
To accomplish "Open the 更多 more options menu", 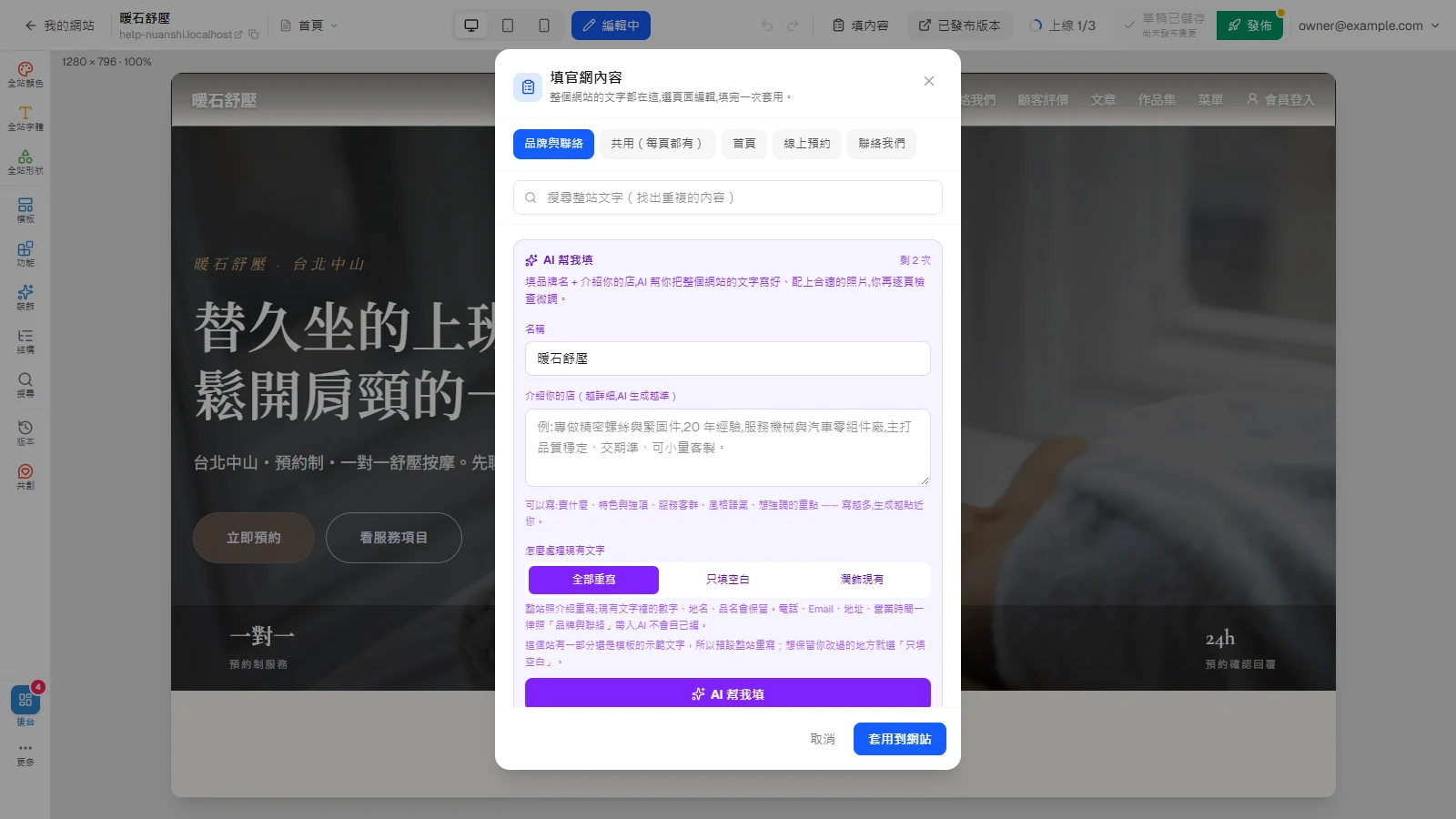I will click(x=25, y=754).
